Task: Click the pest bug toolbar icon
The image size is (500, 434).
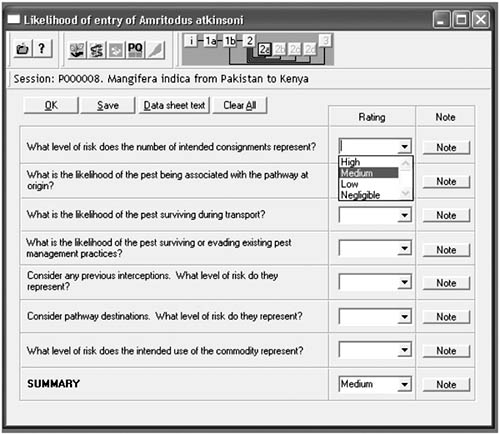Action: point(97,50)
